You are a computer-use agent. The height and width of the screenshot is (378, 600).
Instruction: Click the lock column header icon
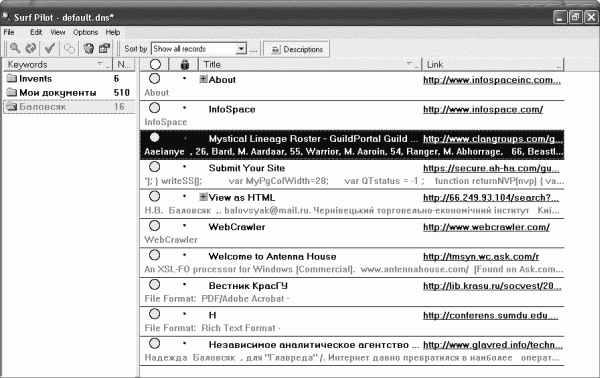coord(185,64)
